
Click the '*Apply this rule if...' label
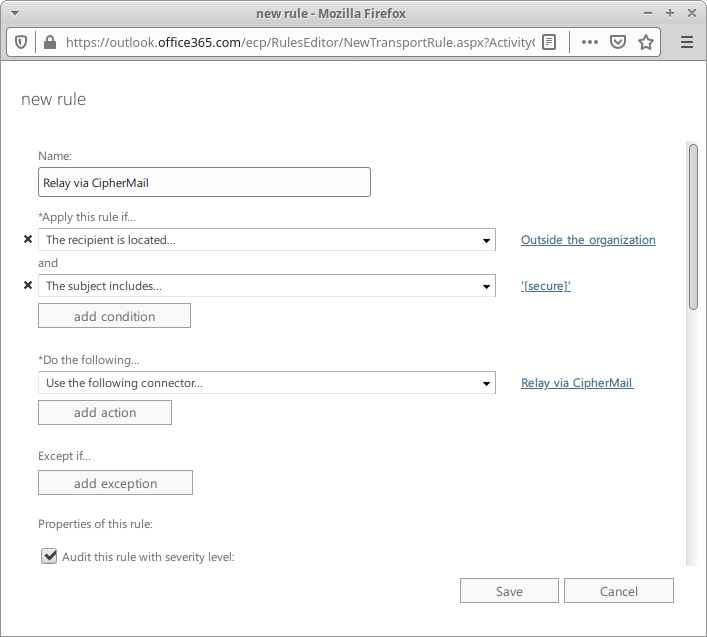tap(87, 217)
